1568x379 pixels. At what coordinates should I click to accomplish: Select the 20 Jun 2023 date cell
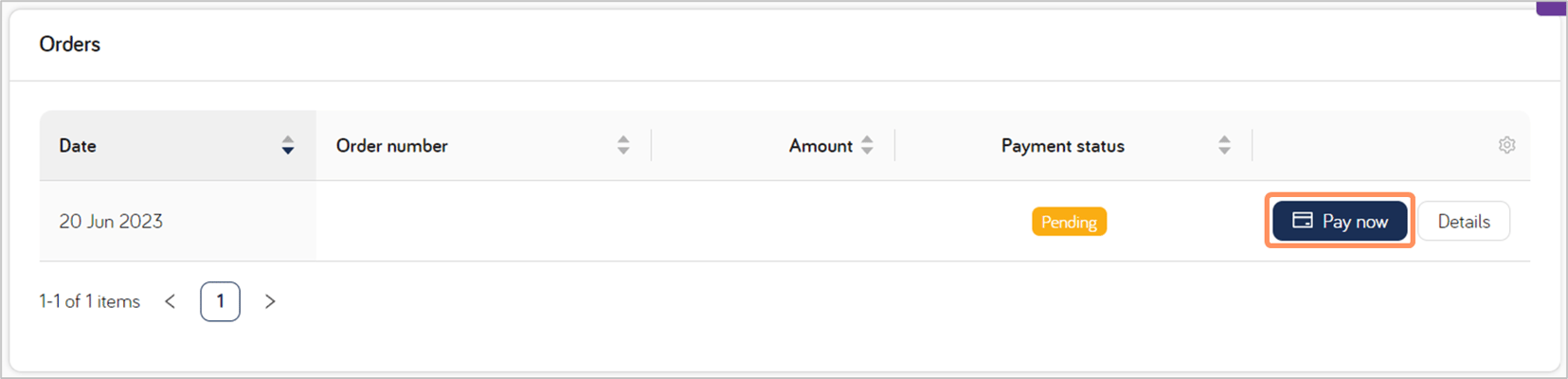[x=111, y=221]
